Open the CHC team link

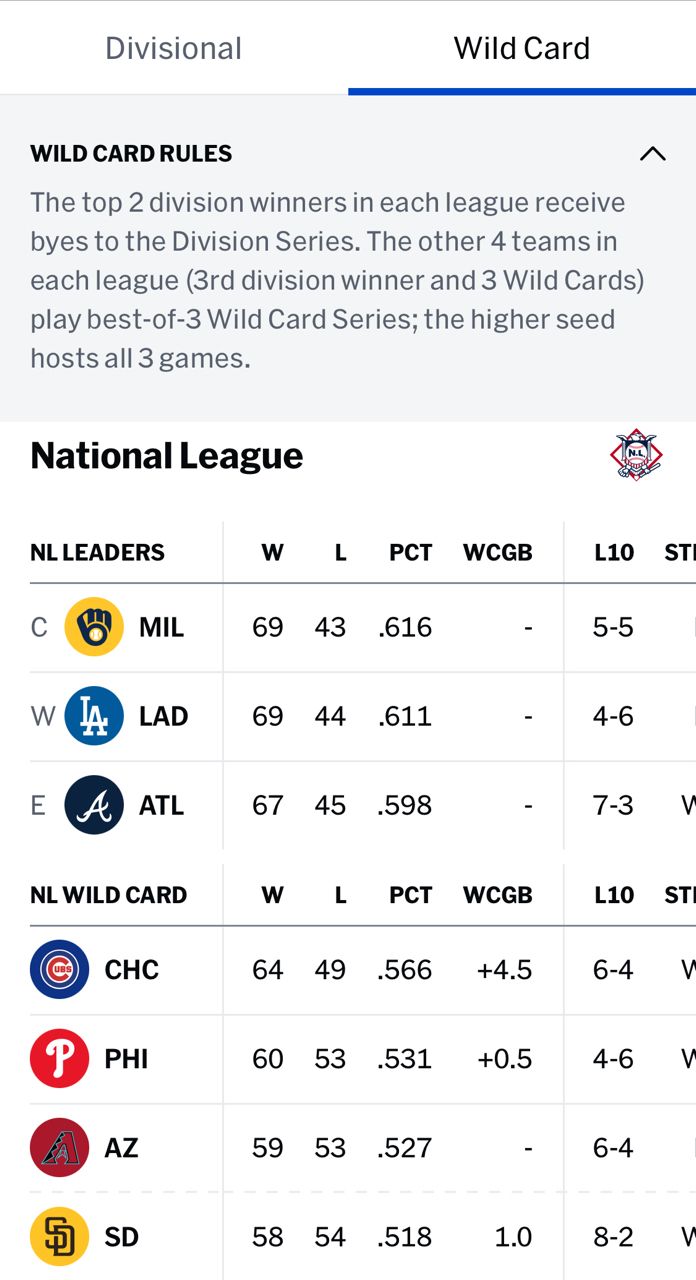coord(132,969)
